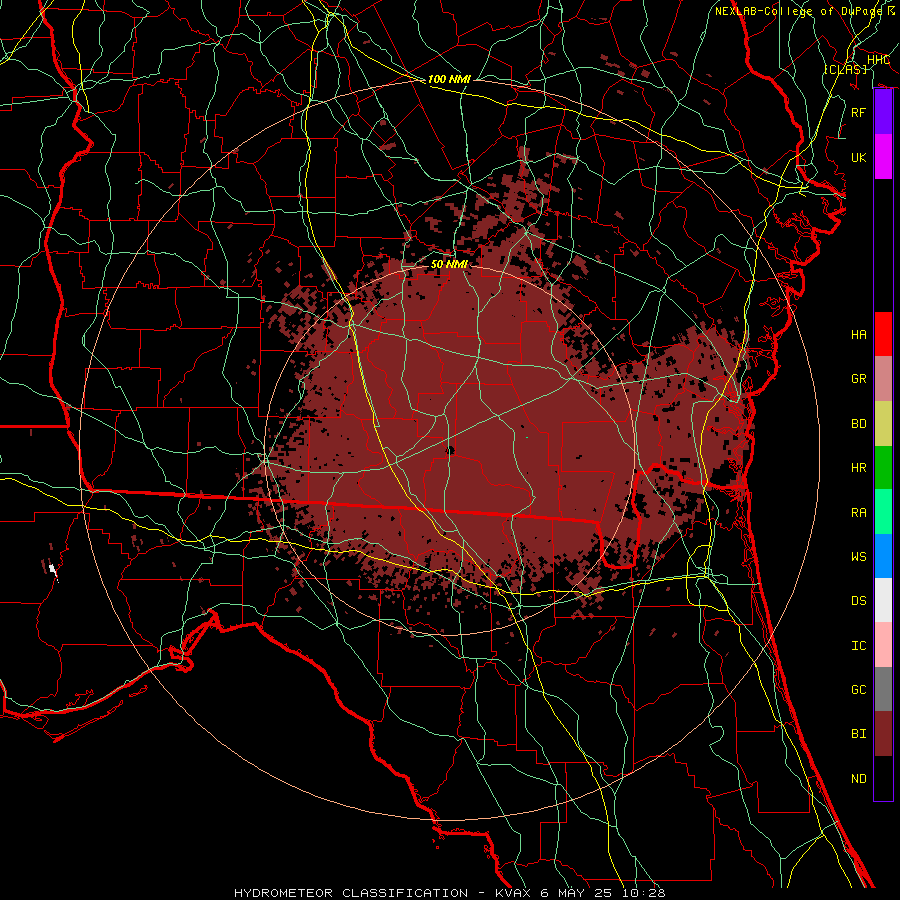Viewport: 900px width, 900px height.
Task: Click the small white echo in the southwest
Action: (53, 570)
